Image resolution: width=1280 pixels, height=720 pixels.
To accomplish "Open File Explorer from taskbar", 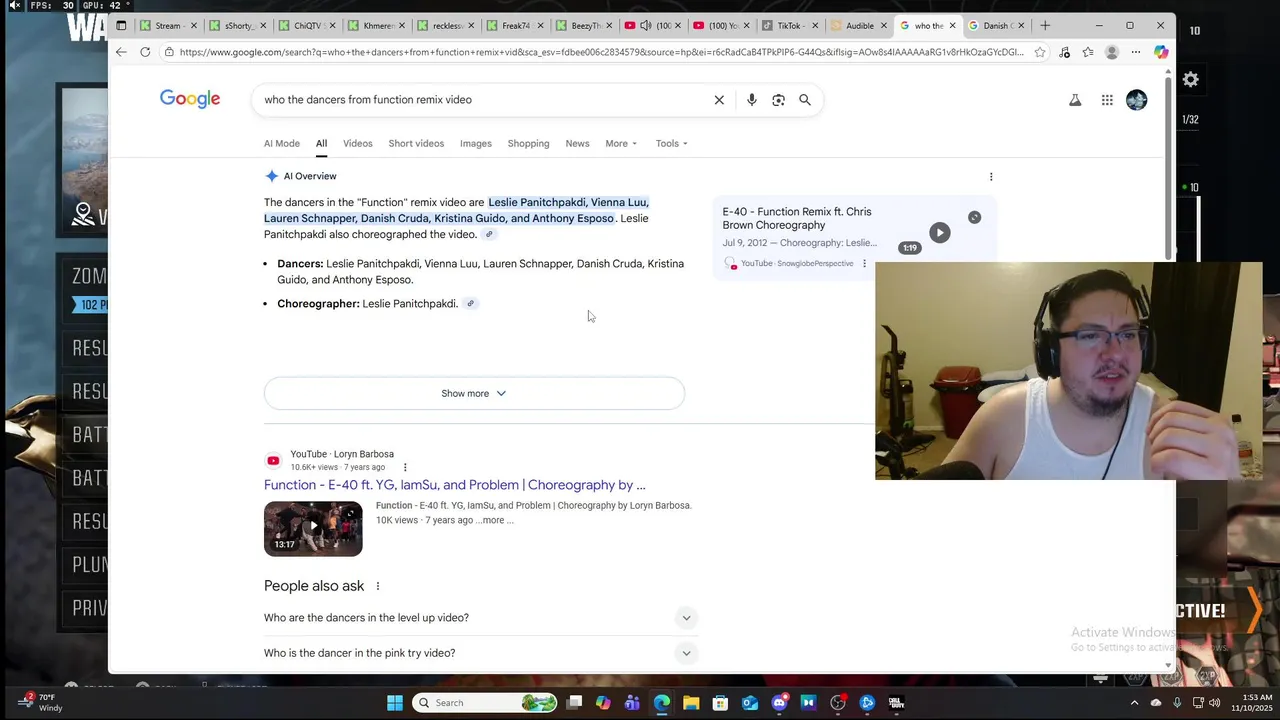I will (691, 703).
